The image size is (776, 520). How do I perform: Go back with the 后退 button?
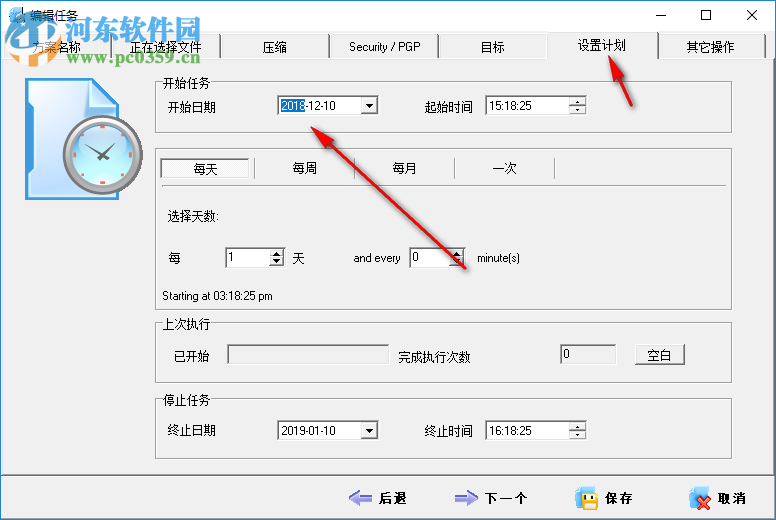pos(378,498)
